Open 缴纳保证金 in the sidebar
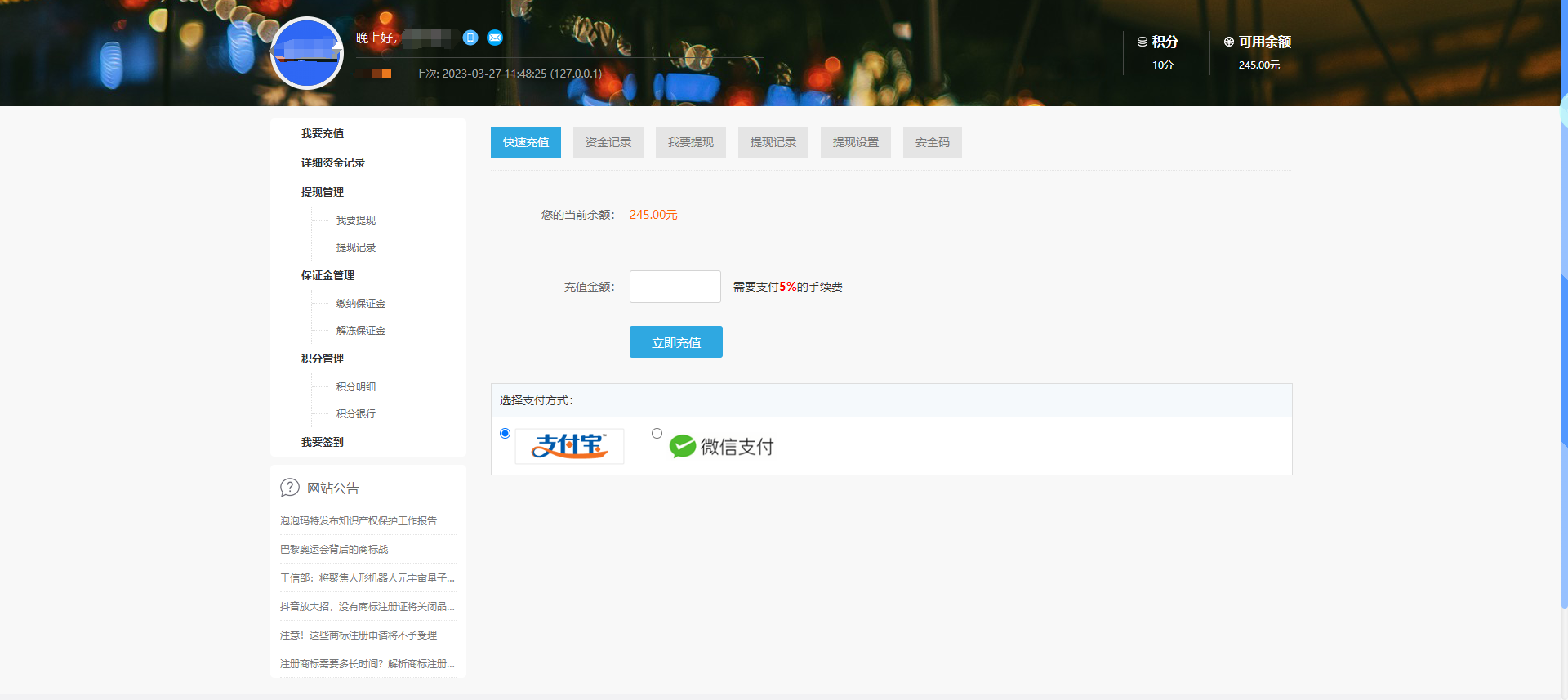This screenshot has width=1568, height=700. coord(361,304)
